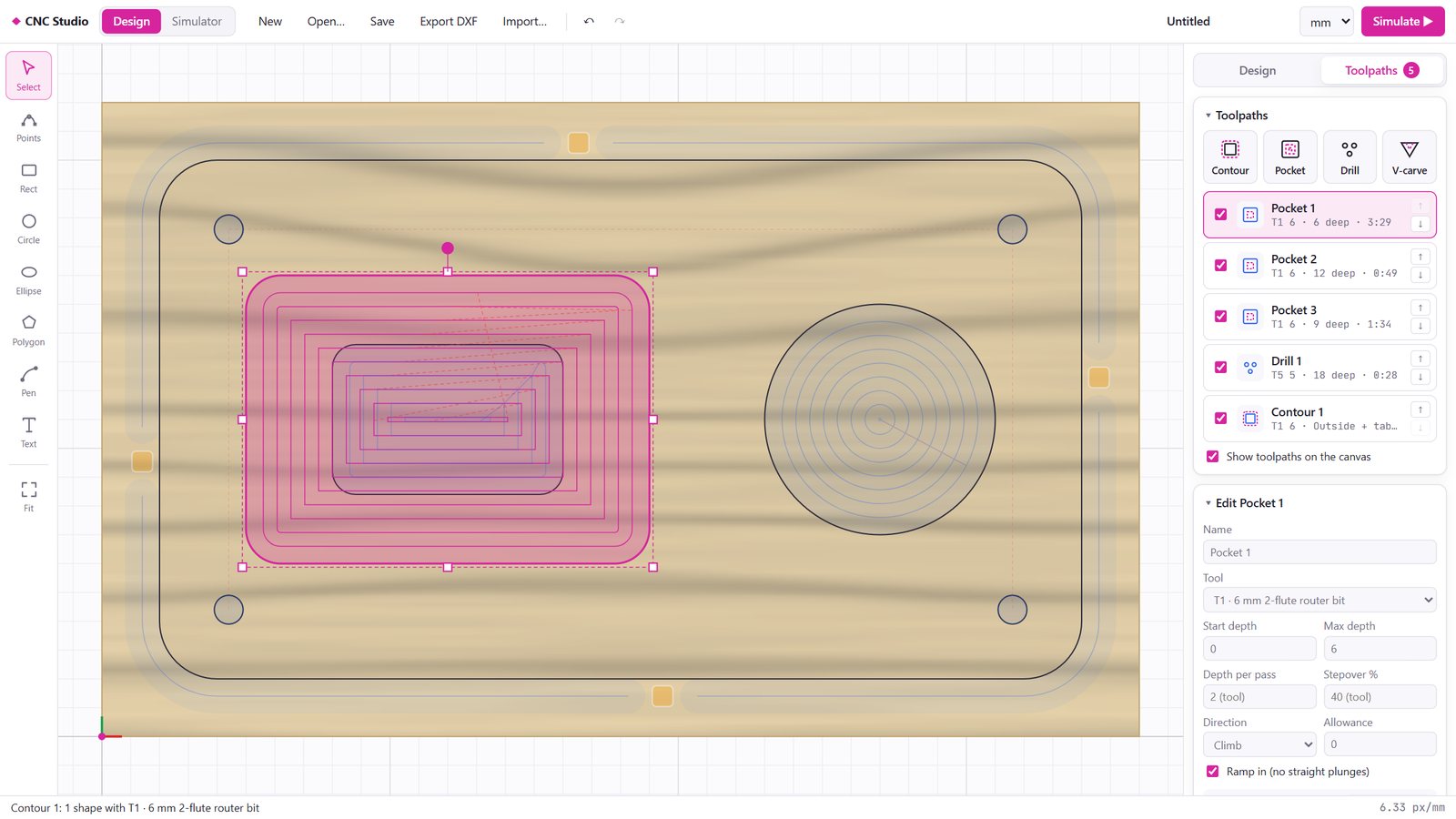The height and width of the screenshot is (819, 1456).
Task: Open the Tool selection dropdown
Action: pyautogui.click(x=1319, y=601)
